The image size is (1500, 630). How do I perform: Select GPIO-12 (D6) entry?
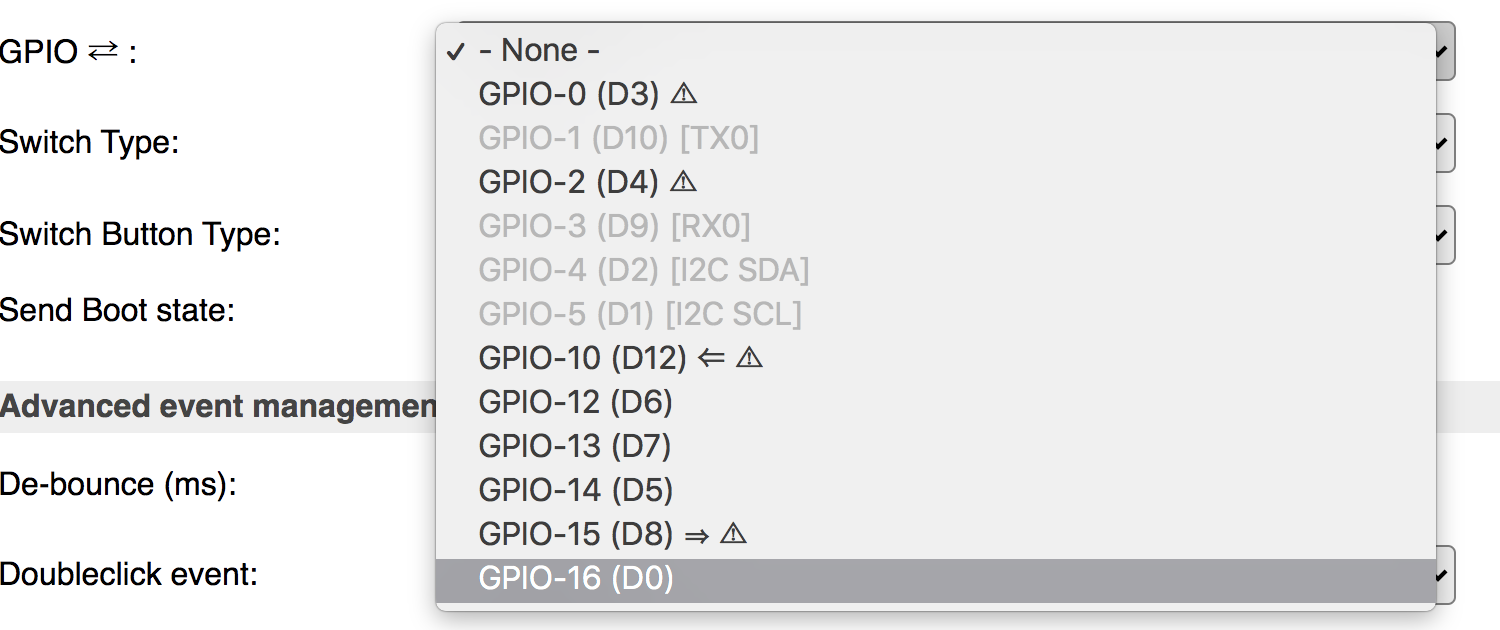pyautogui.click(x=936, y=402)
